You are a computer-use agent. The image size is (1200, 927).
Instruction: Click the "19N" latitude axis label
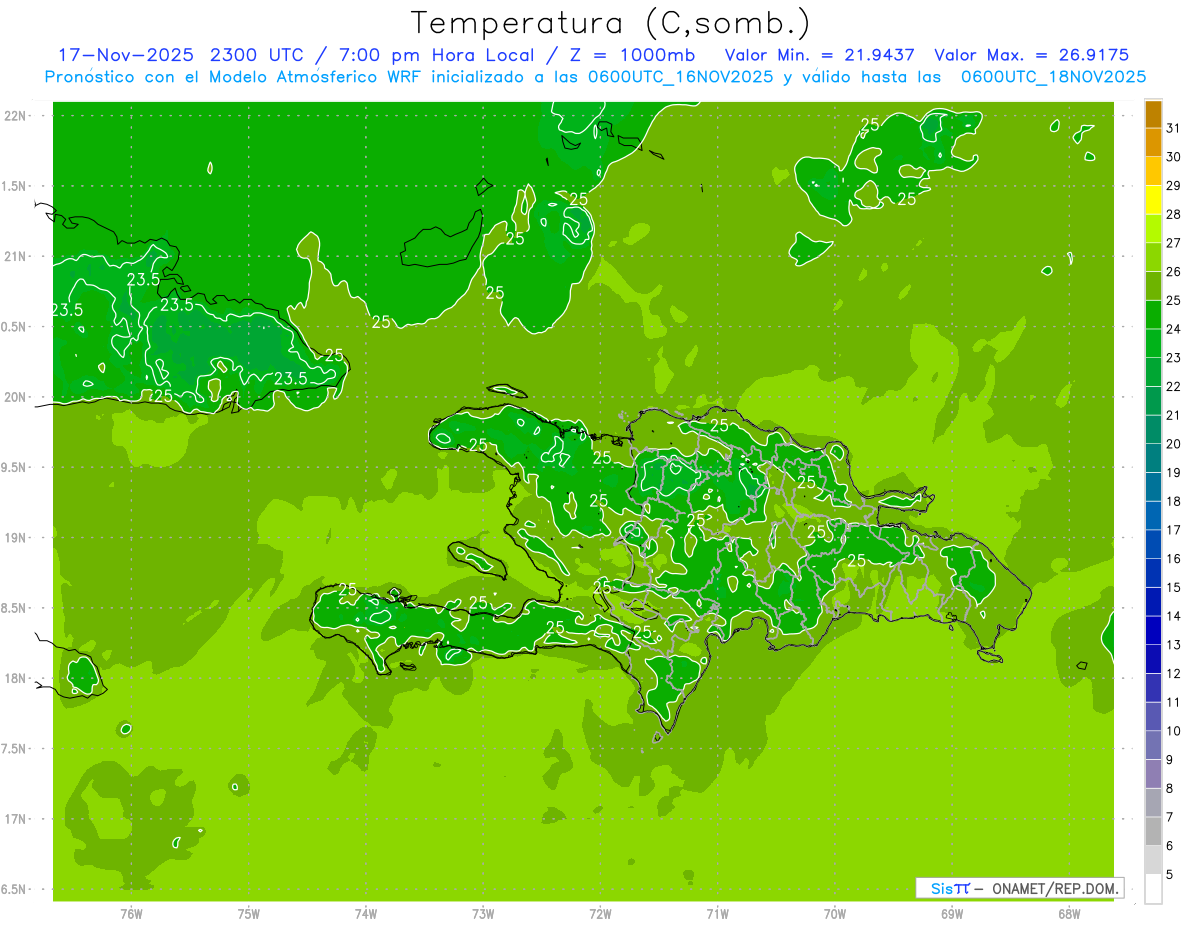click(x=16, y=538)
